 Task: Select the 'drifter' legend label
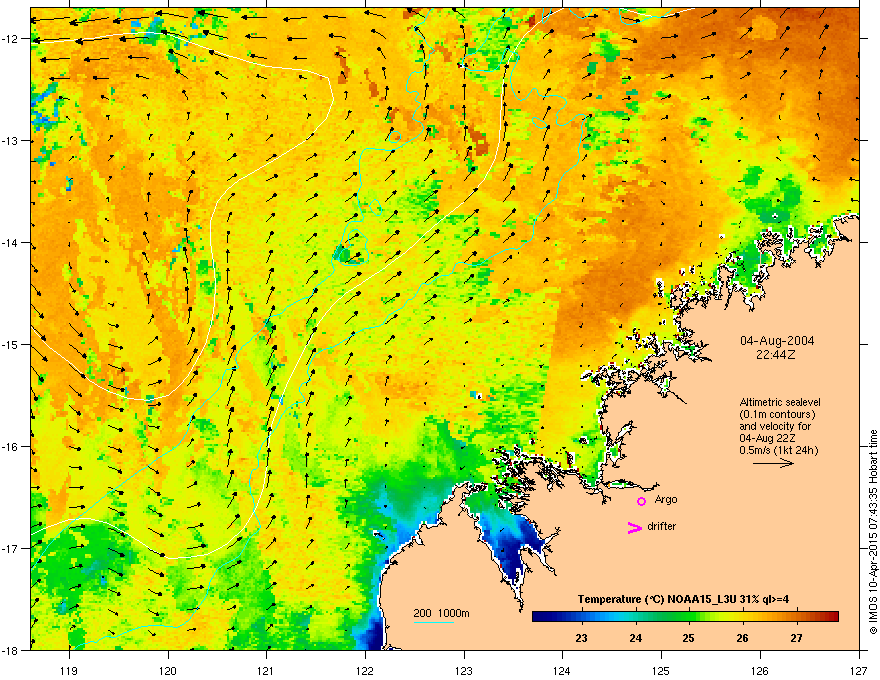pos(662,526)
